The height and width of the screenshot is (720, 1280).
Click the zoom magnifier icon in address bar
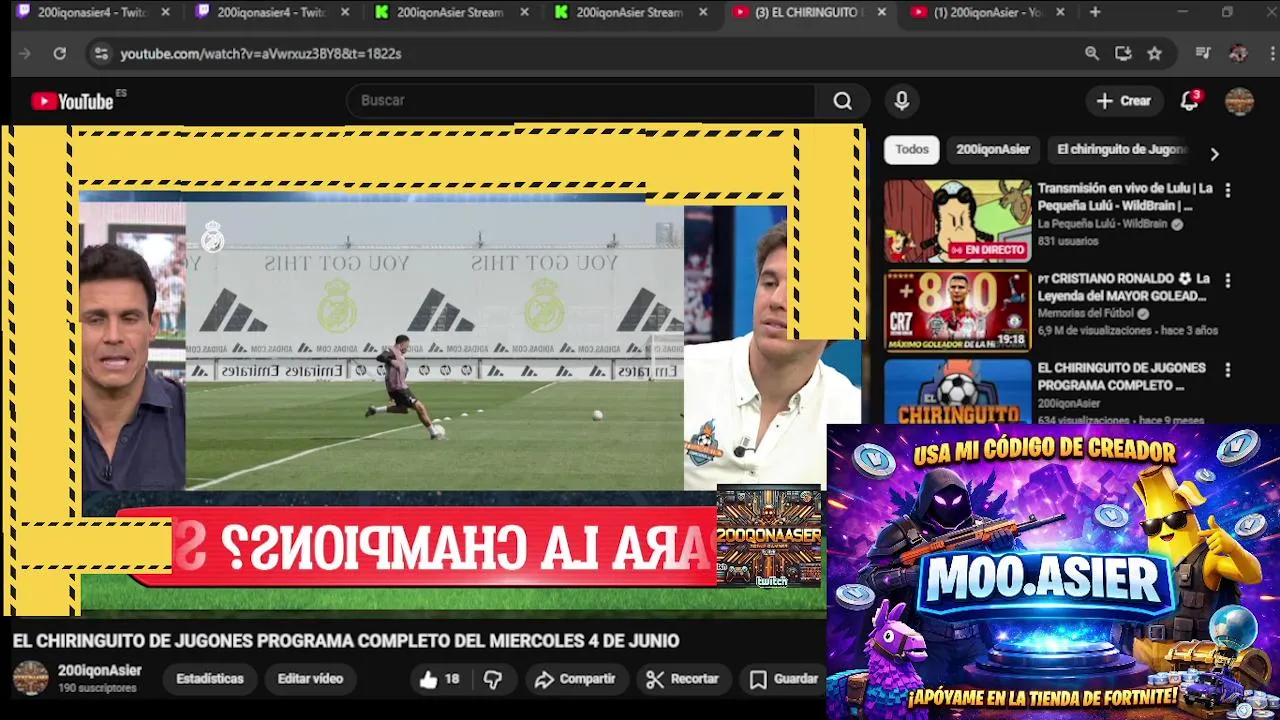(x=1092, y=54)
